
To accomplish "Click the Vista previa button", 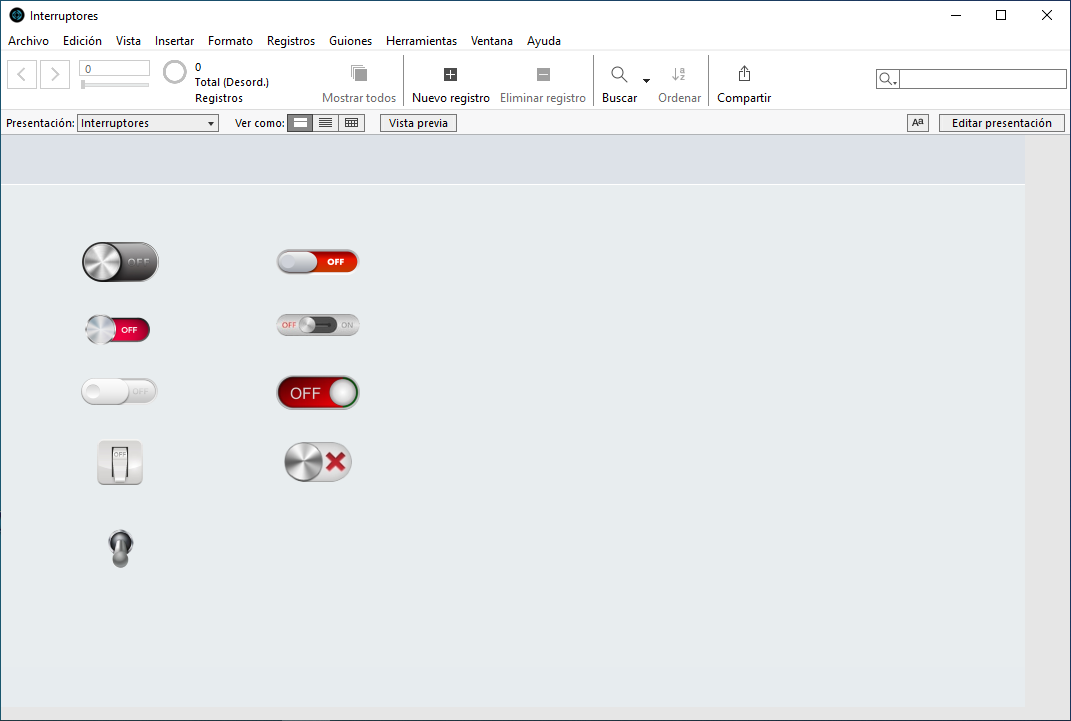I will [418, 123].
